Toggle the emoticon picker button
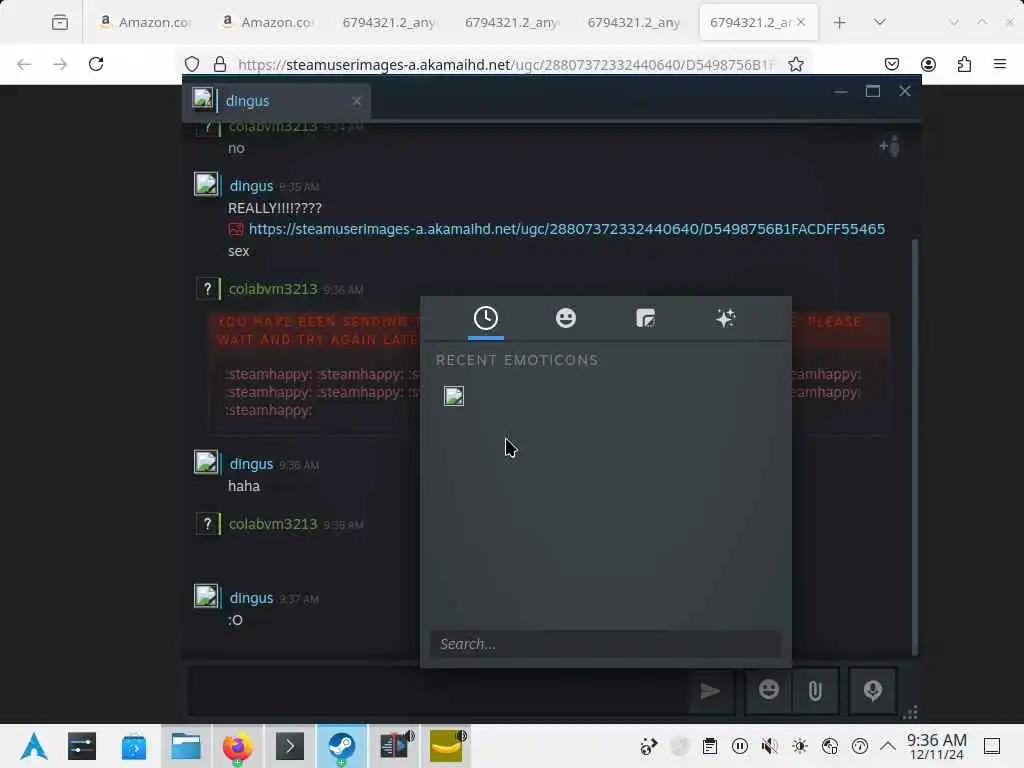 pyautogui.click(x=769, y=691)
